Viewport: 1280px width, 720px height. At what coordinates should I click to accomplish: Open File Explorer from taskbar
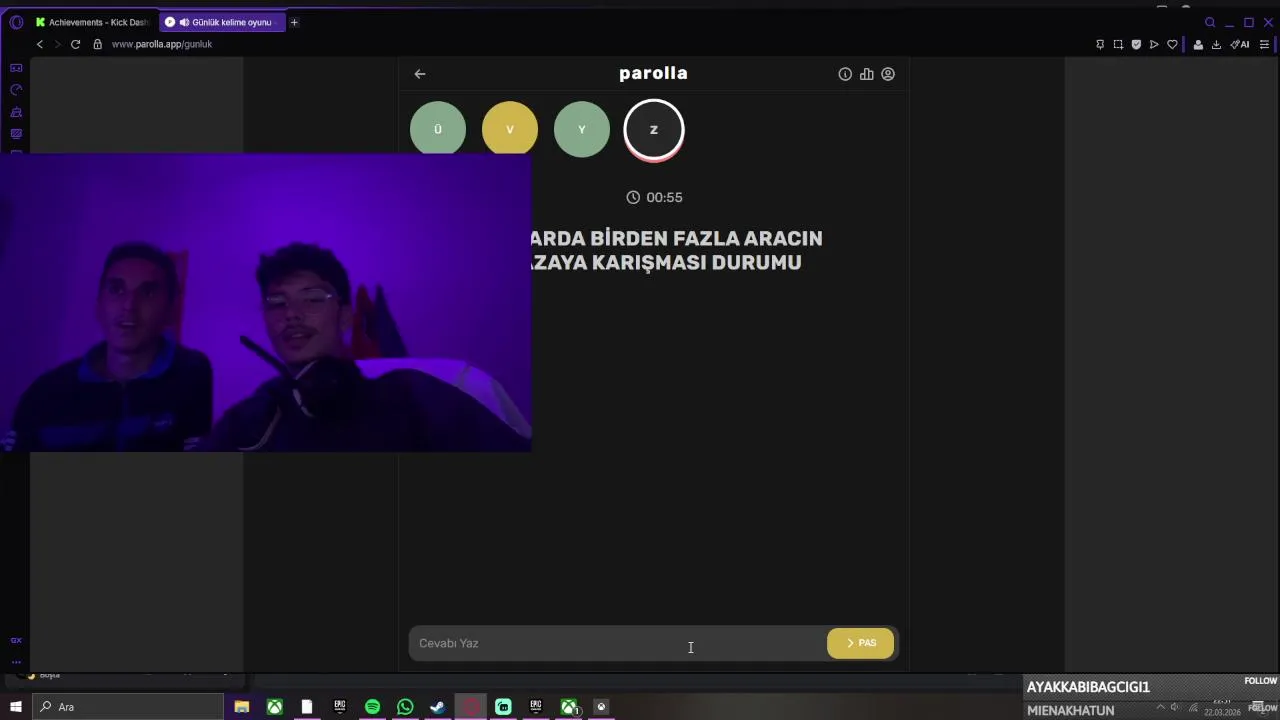click(x=242, y=707)
